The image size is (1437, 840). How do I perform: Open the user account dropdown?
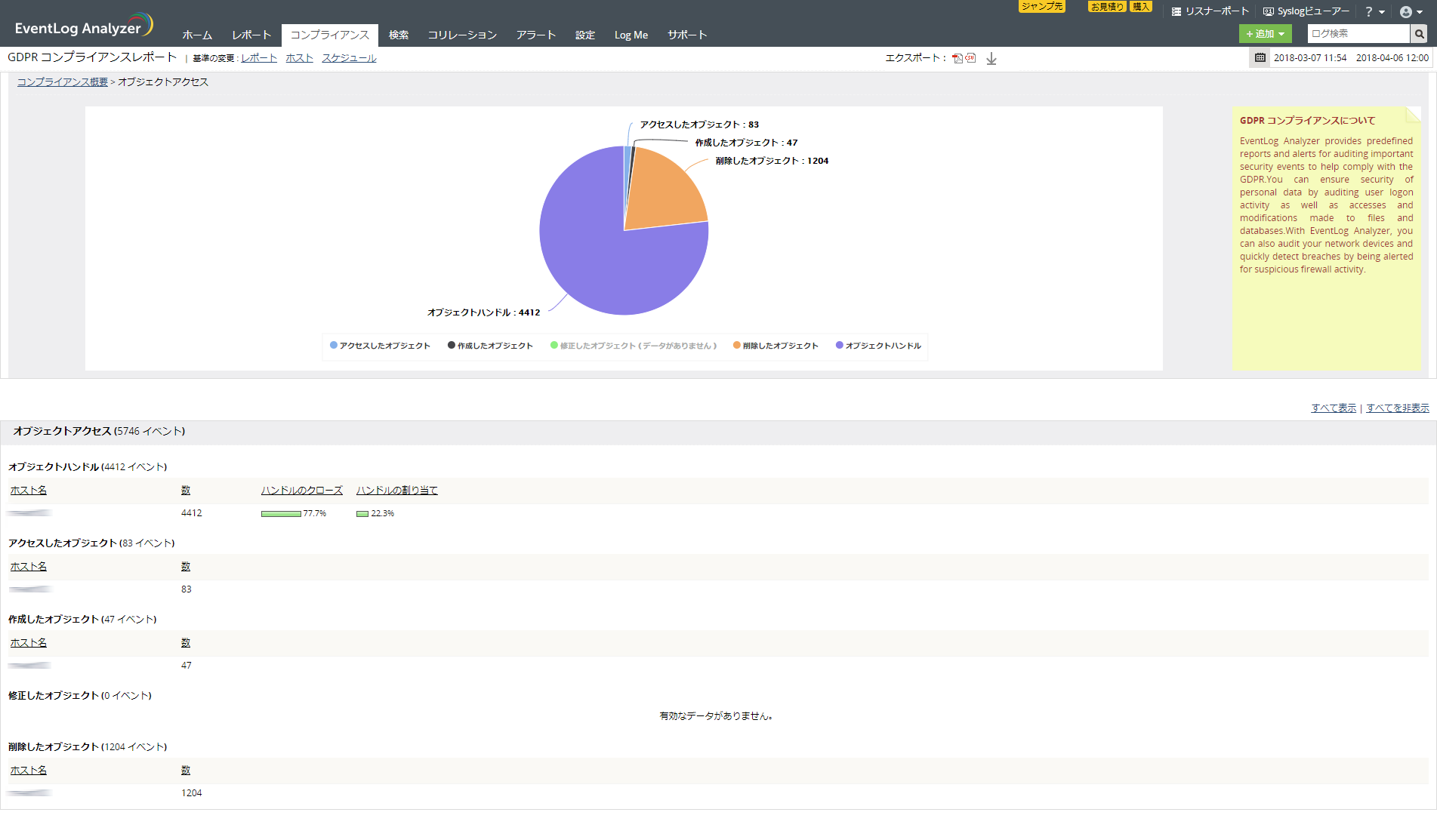(1410, 11)
